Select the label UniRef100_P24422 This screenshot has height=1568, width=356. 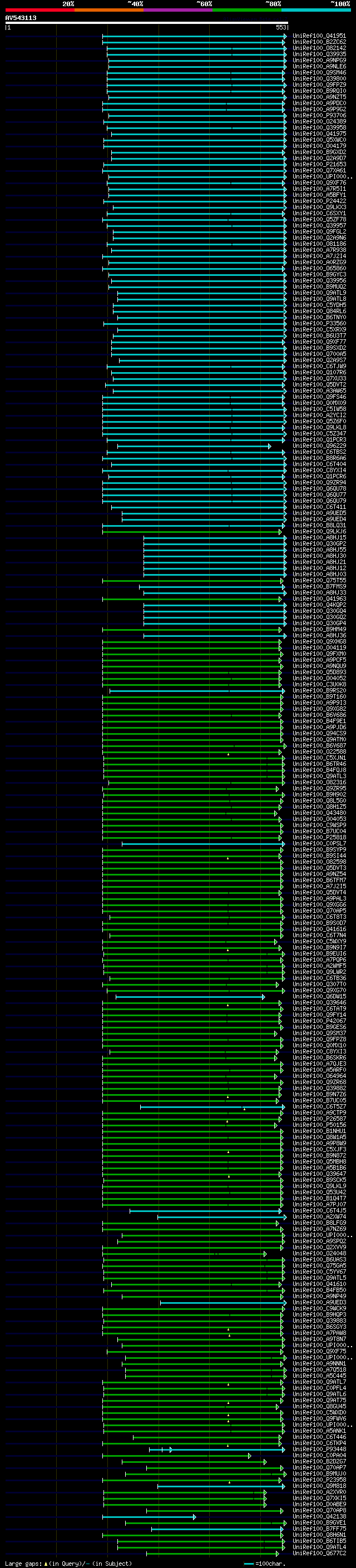pyautogui.click(x=319, y=201)
